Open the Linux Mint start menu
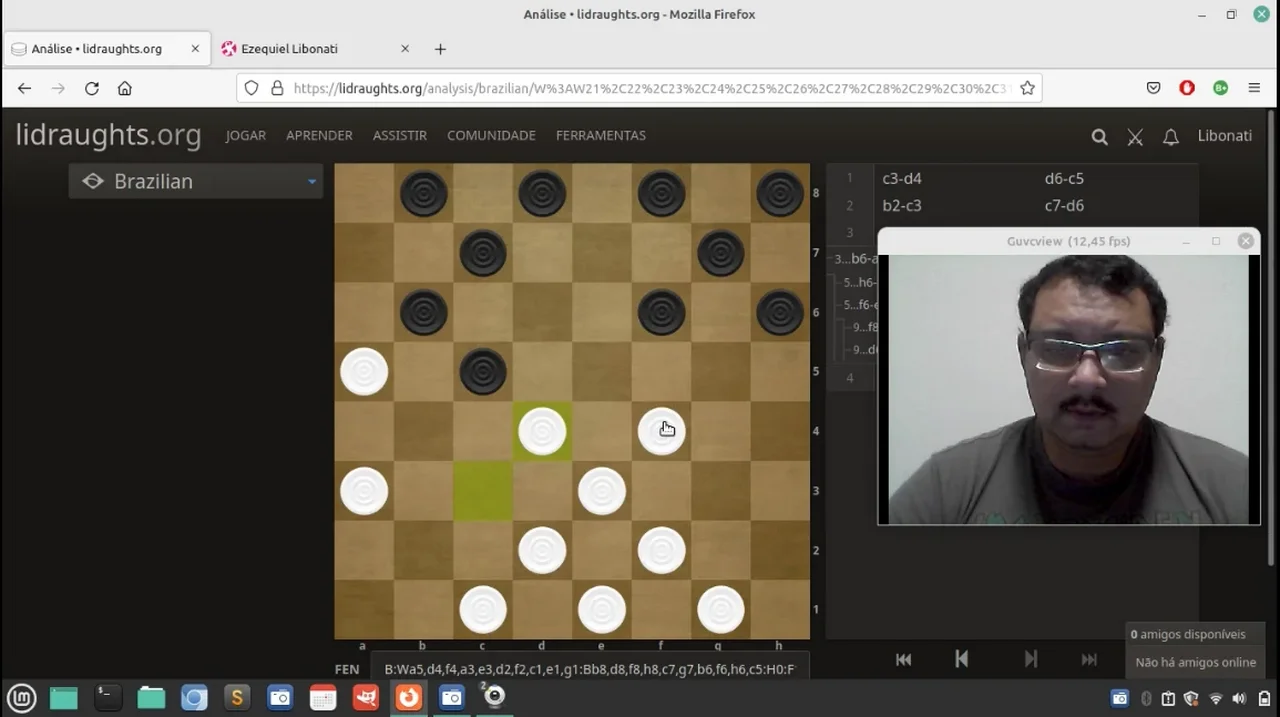1280x717 pixels. (22, 697)
